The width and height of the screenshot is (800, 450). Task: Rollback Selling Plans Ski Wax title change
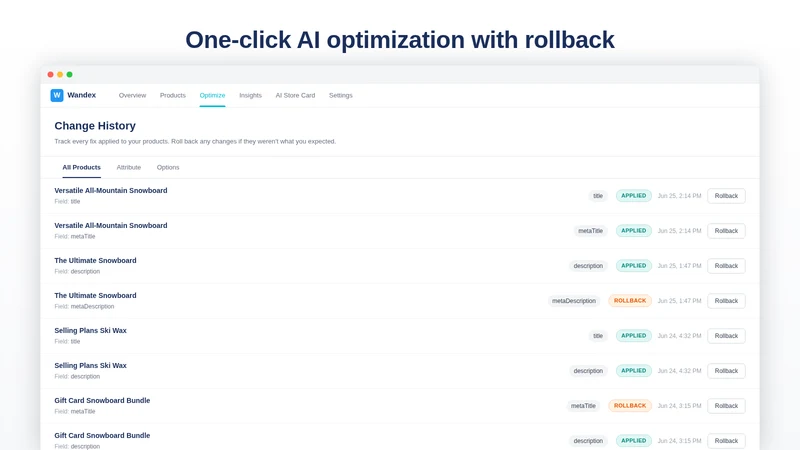[x=726, y=336]
